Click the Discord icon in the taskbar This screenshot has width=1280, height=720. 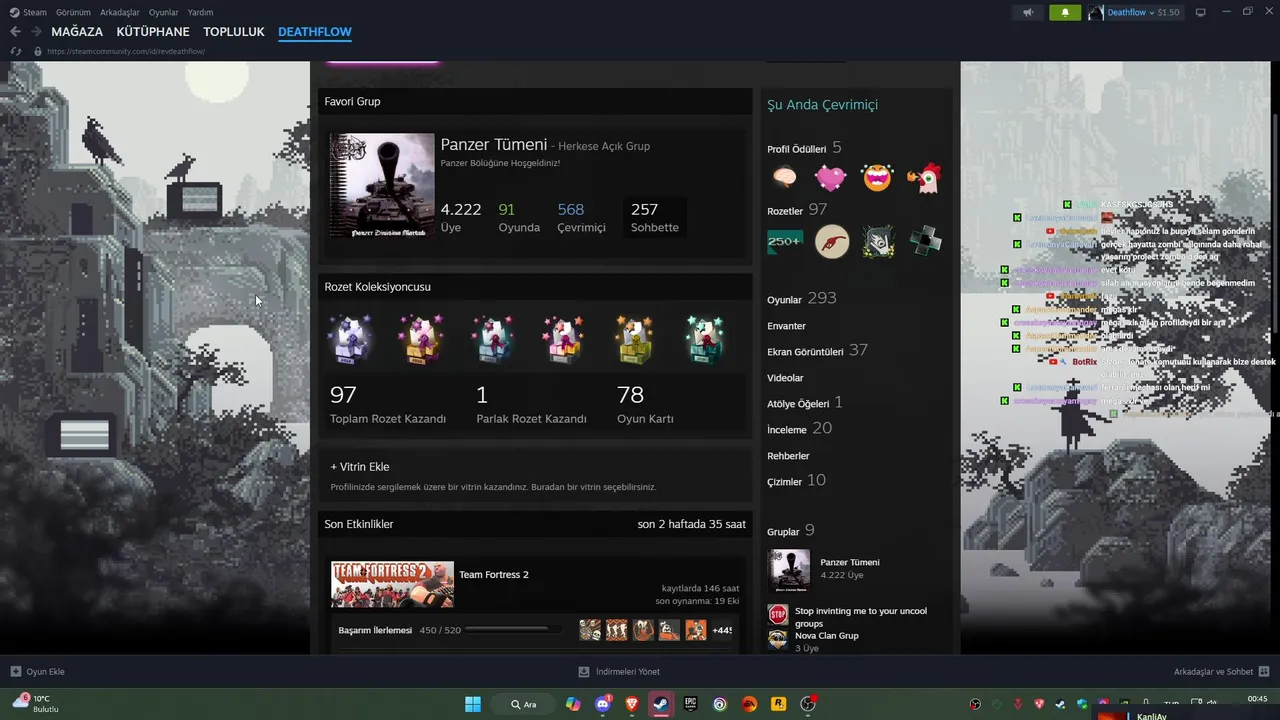click(x=602, y=704)
